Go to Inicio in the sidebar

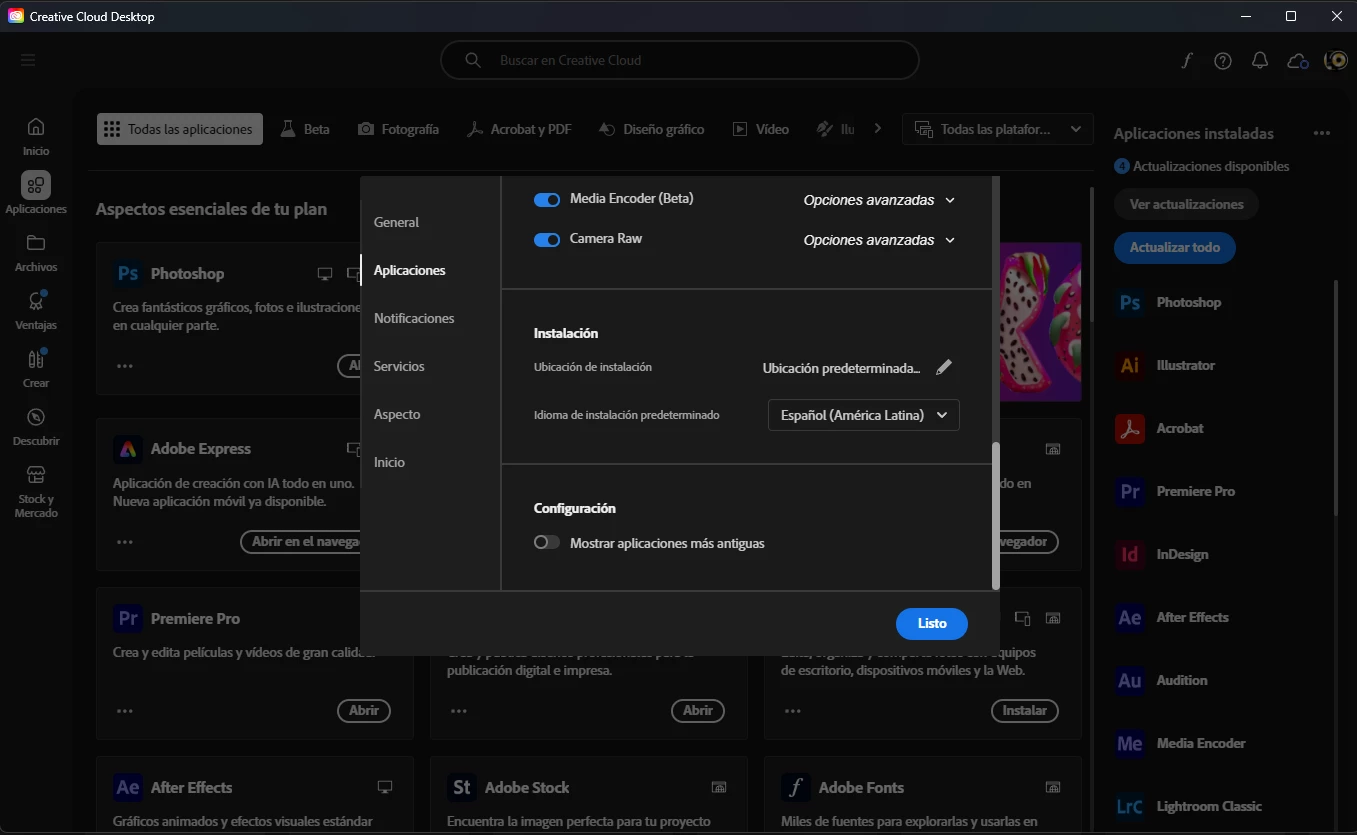coord(36,137)
